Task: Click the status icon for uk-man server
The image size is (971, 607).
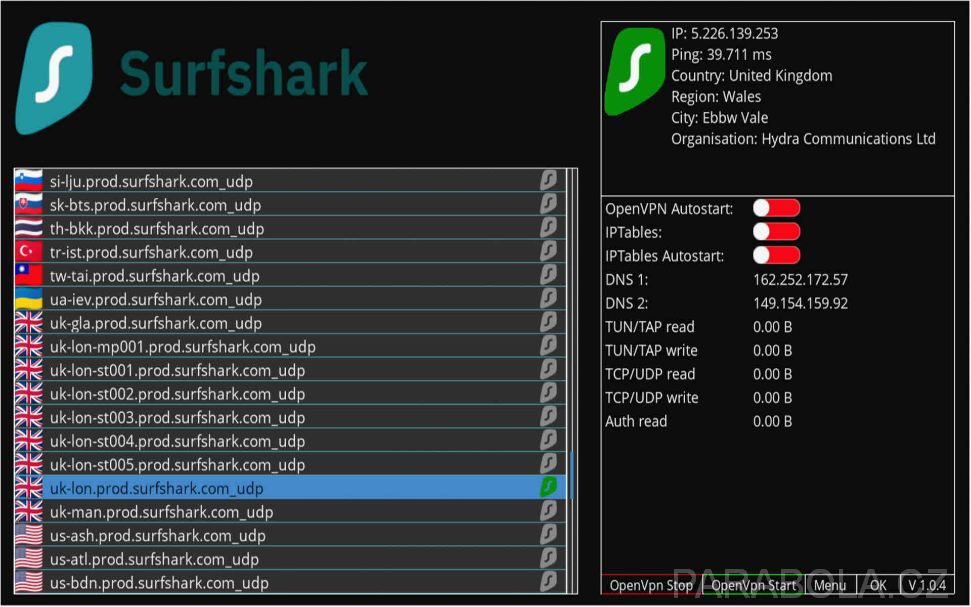Action: click(x=548, y=510)
